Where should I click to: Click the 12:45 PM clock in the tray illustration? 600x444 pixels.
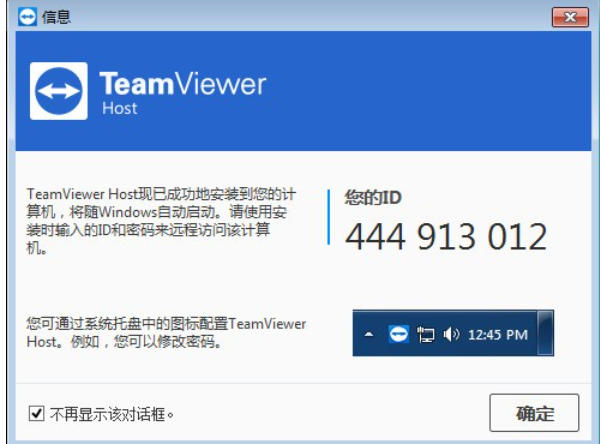pyautogui.click(x=498, y=335)
